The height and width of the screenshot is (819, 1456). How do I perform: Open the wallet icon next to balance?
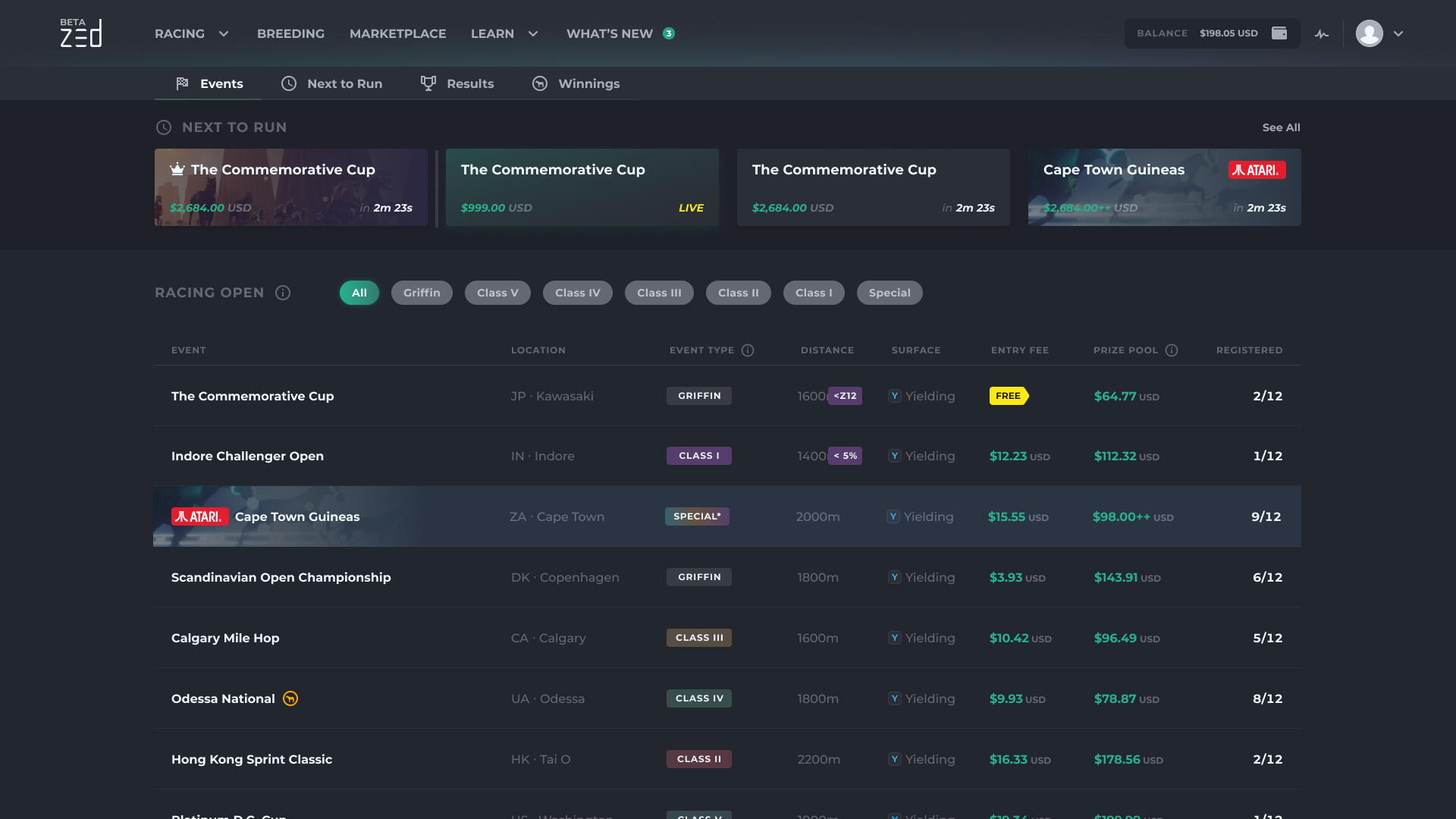(1279, 33)
